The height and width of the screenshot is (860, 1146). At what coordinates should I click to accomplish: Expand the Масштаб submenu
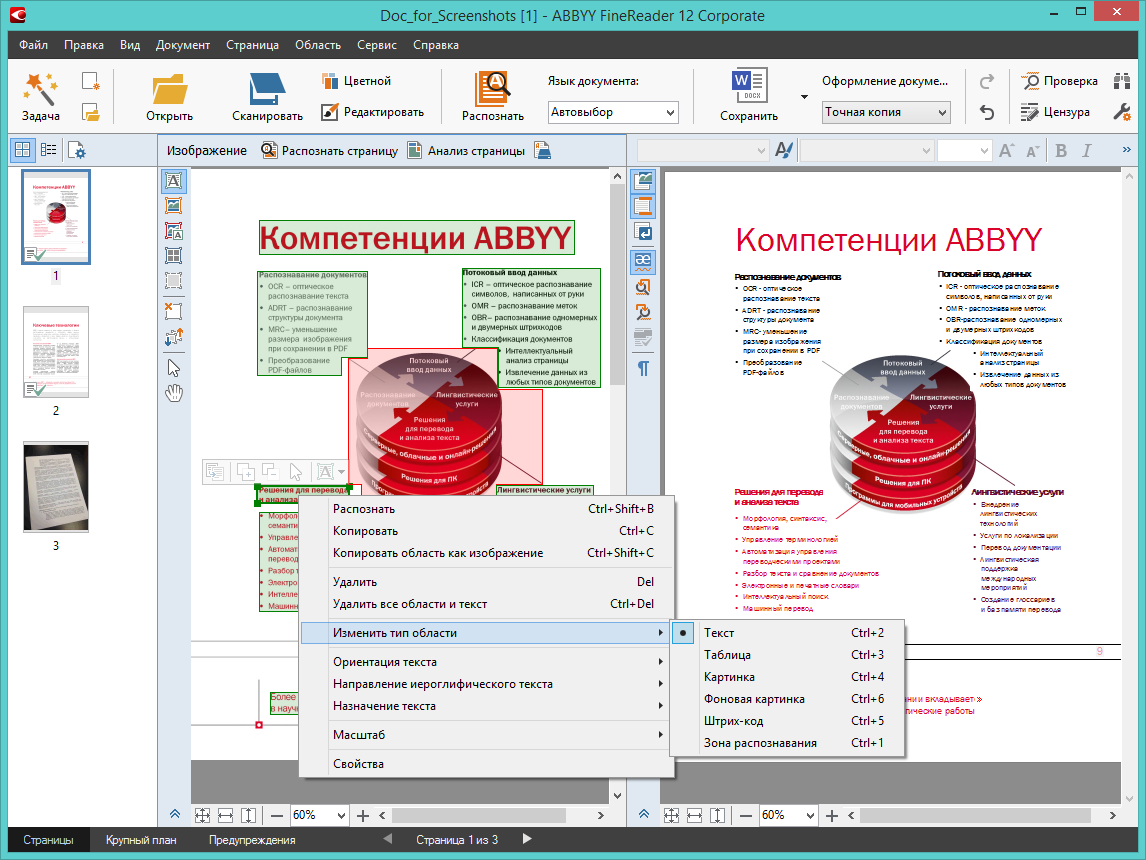pyautogui.click(x=487, y=734)
